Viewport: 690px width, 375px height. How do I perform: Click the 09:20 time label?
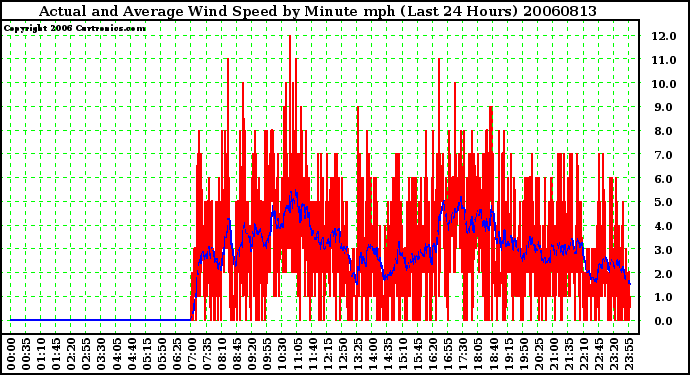tap(252, 354)
